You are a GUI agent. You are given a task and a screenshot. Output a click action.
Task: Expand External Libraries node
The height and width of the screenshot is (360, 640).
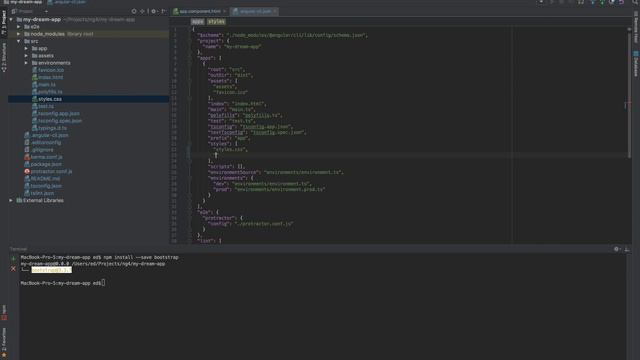(11, 200)
